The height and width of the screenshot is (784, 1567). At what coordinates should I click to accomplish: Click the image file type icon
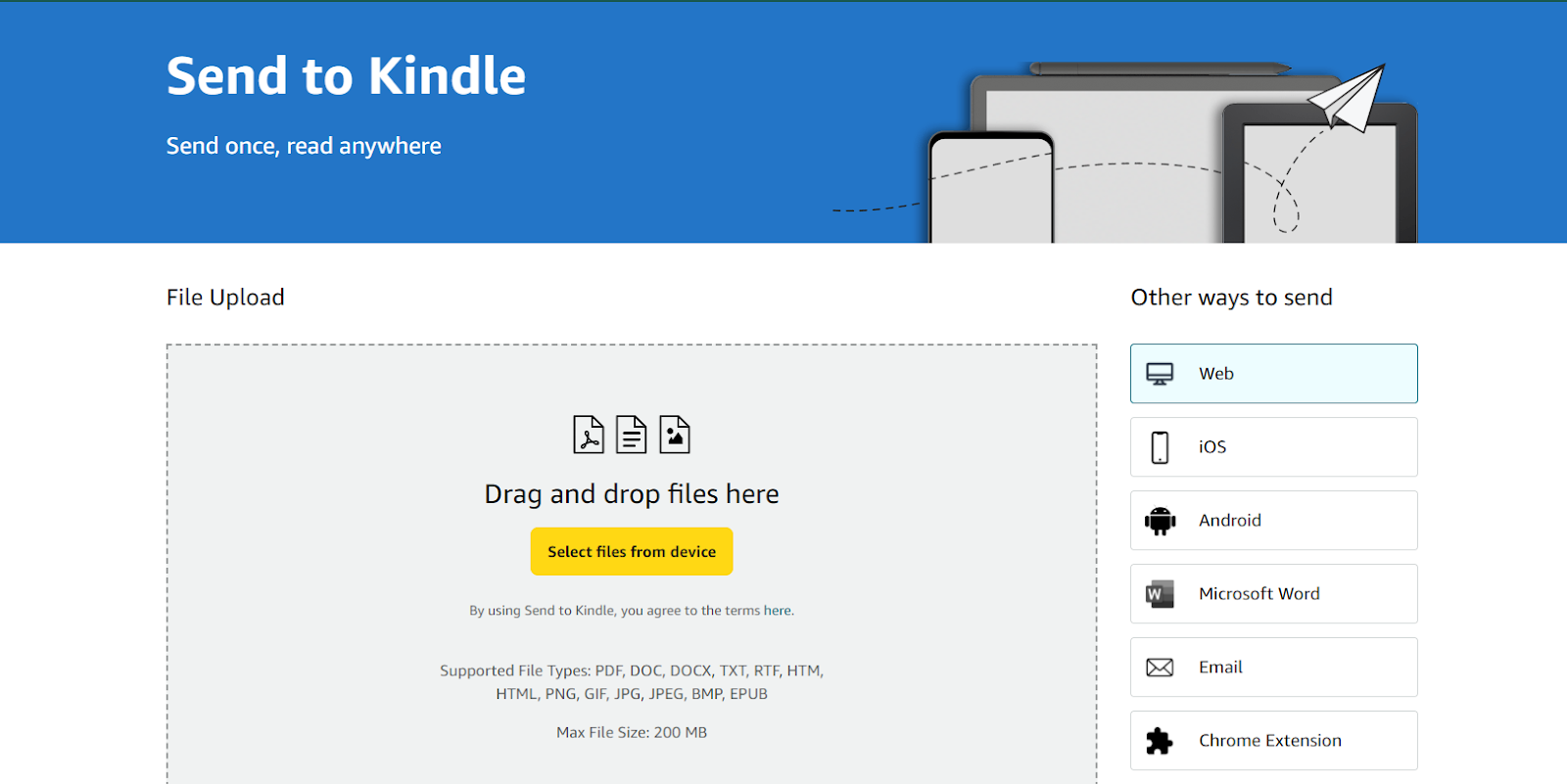(675, 435)
